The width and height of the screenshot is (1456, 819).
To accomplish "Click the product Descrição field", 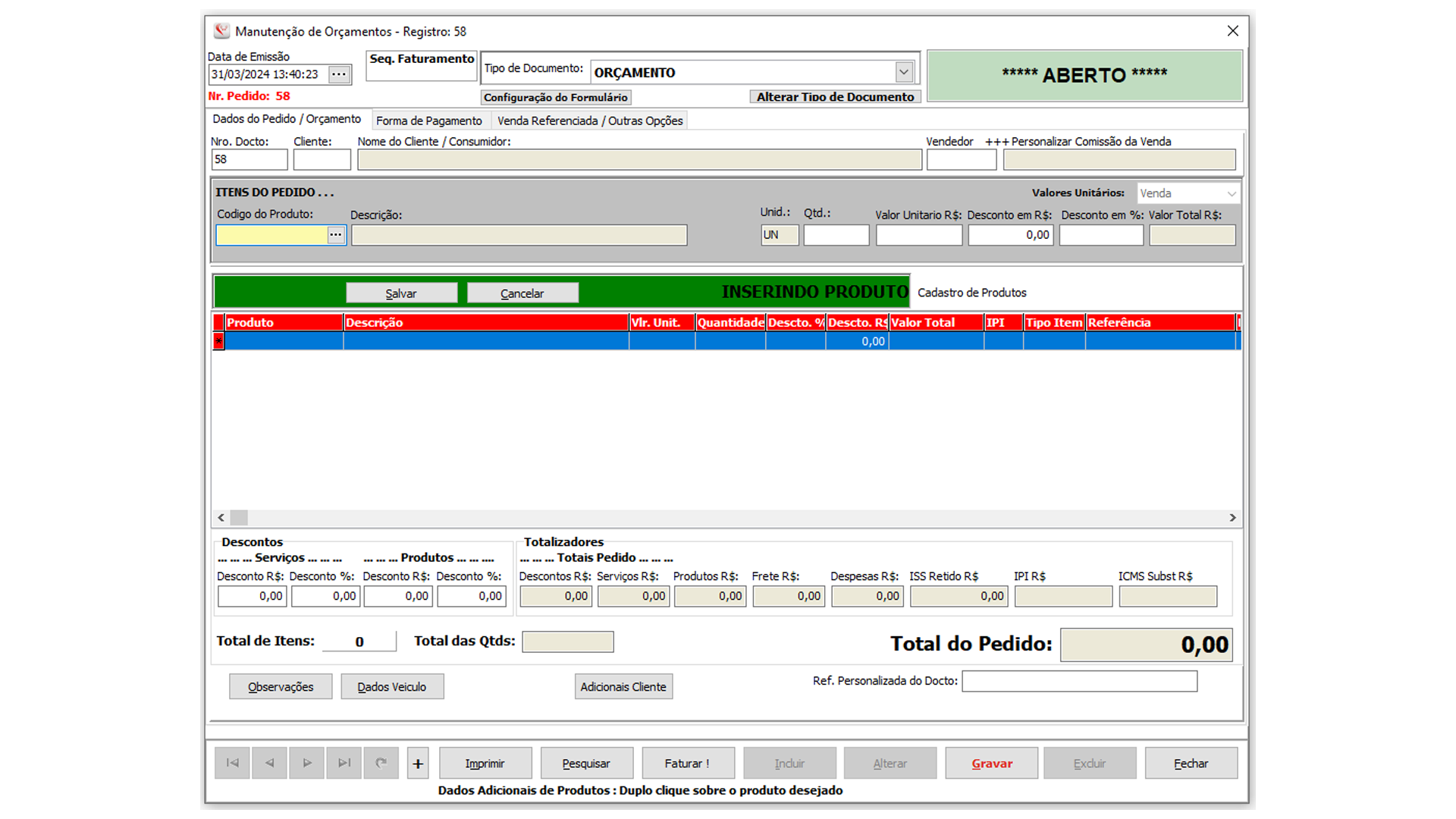I will 519,235.
